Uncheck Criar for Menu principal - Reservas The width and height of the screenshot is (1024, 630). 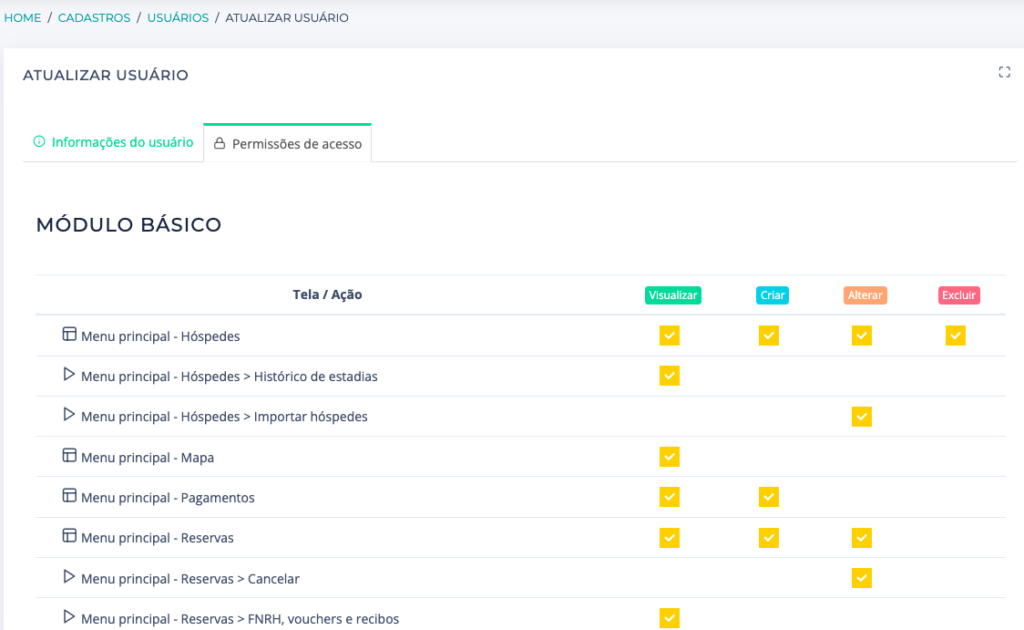tap(769, 538)
